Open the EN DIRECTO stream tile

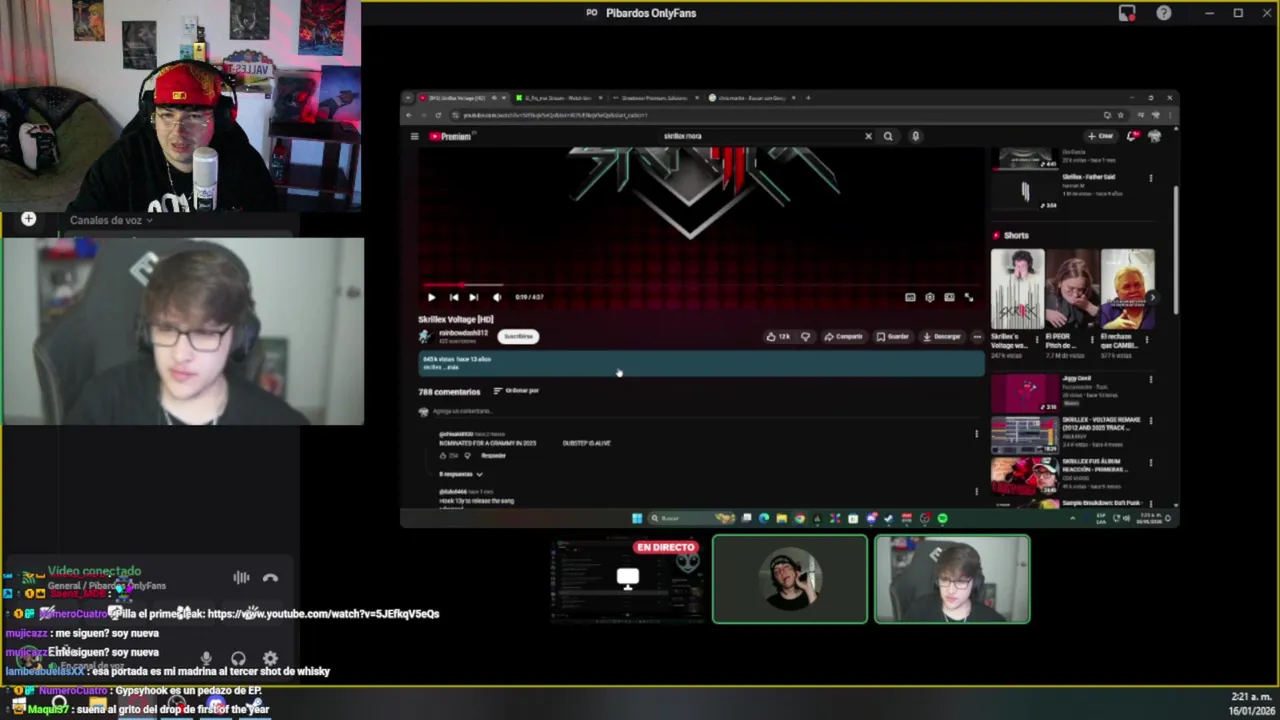pyautogui.click(x=627, y=579)
